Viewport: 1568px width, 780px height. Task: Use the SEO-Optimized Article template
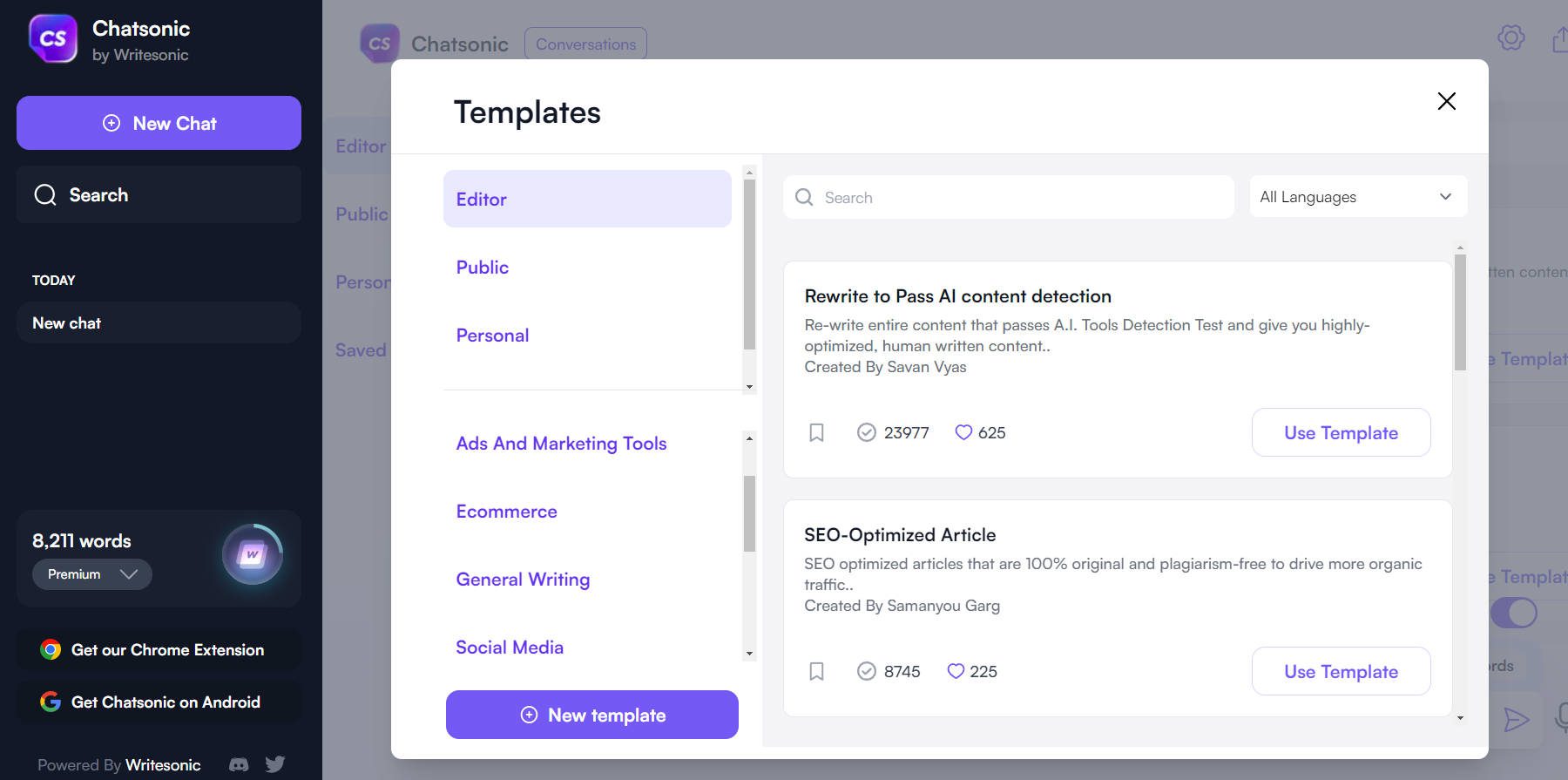coord(1341,671)
